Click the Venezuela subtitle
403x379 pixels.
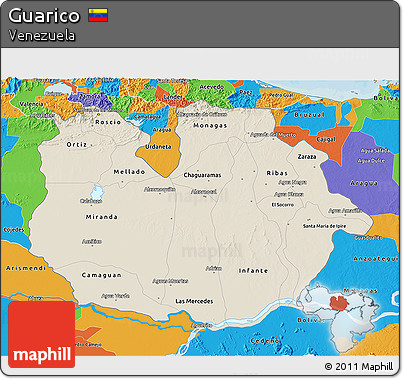(x=42, y=35)
